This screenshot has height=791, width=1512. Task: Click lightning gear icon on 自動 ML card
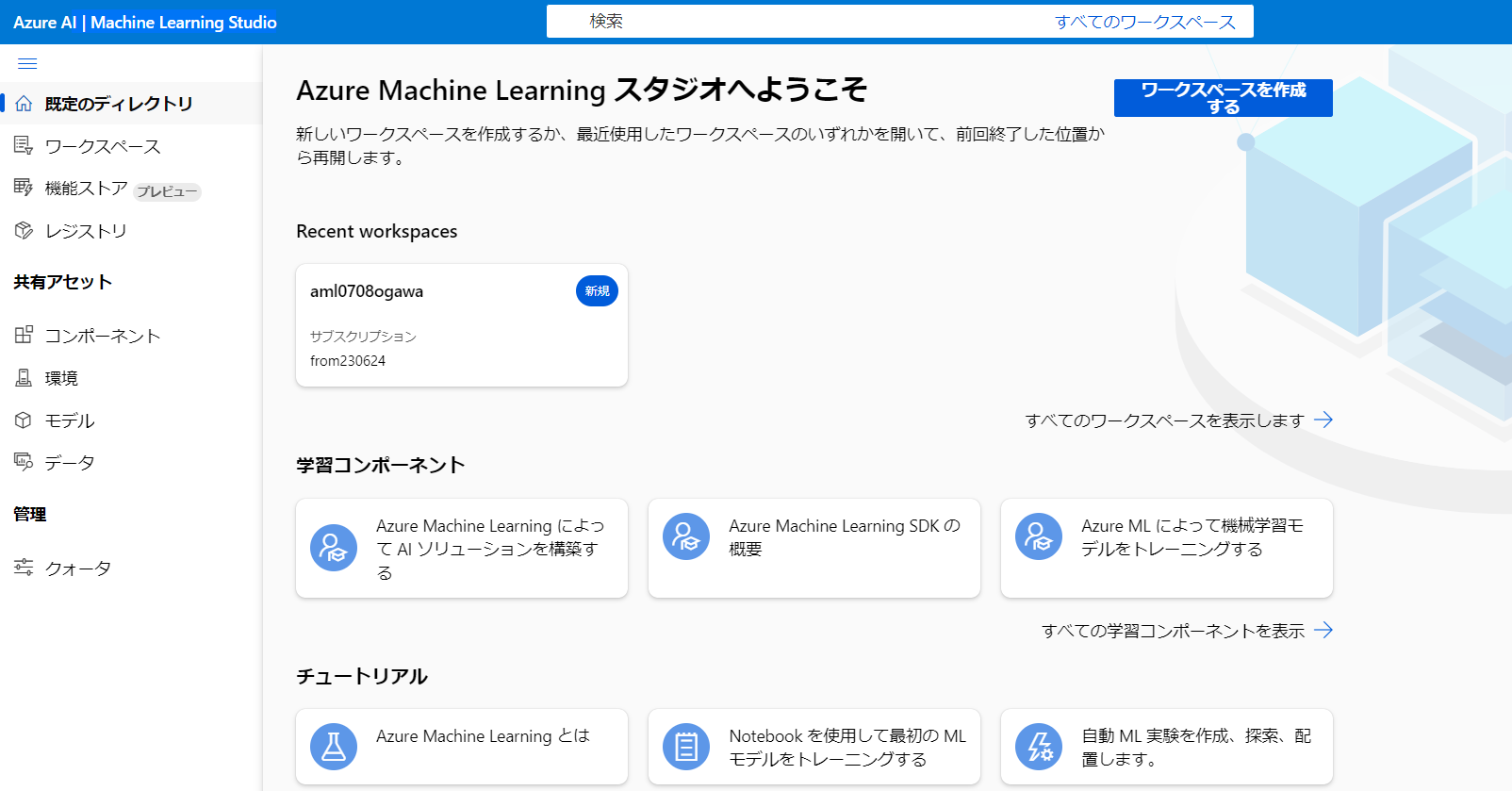pos(1039,747)
